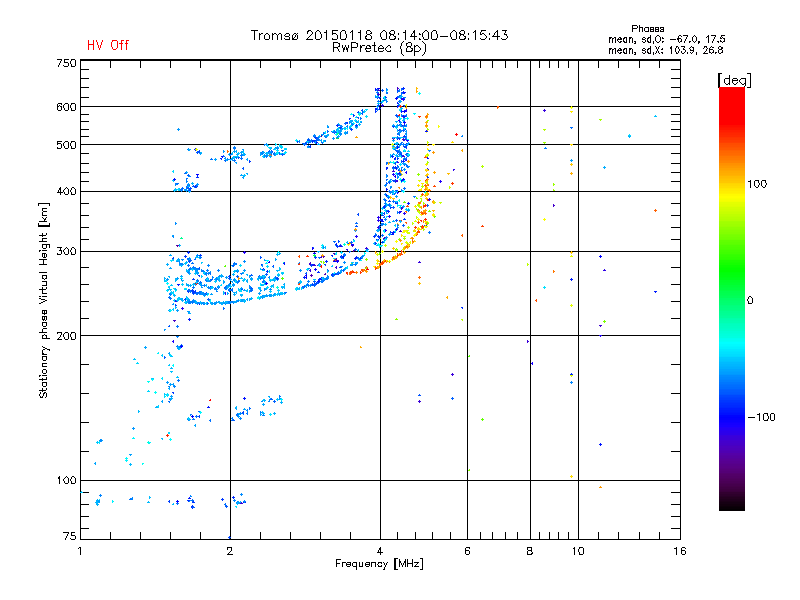Click the x-axis '6' tick label
The width and height of the screenshot is (800, 600).
(467, 551)
